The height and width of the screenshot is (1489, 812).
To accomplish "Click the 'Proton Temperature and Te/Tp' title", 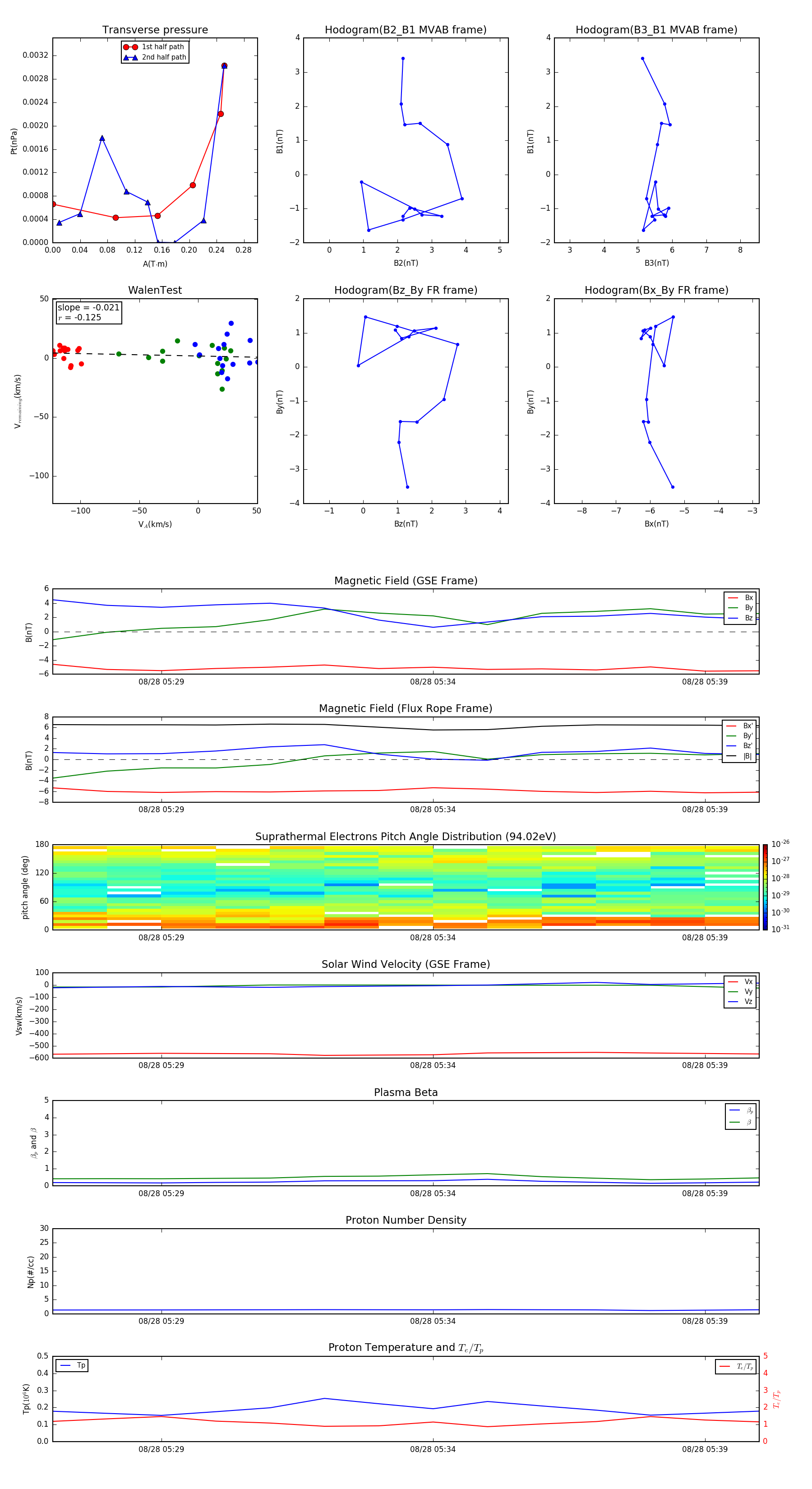I will [406, 1347].
